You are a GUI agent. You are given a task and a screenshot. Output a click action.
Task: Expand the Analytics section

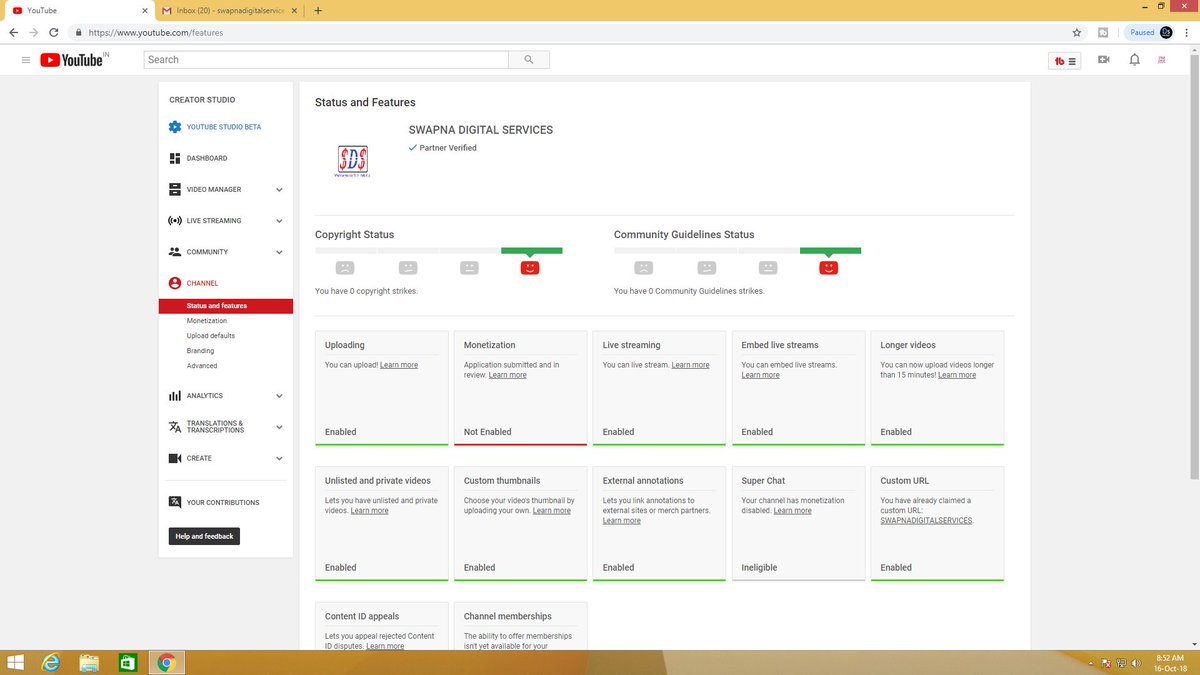pyautogui.click(x=279, y=396)
